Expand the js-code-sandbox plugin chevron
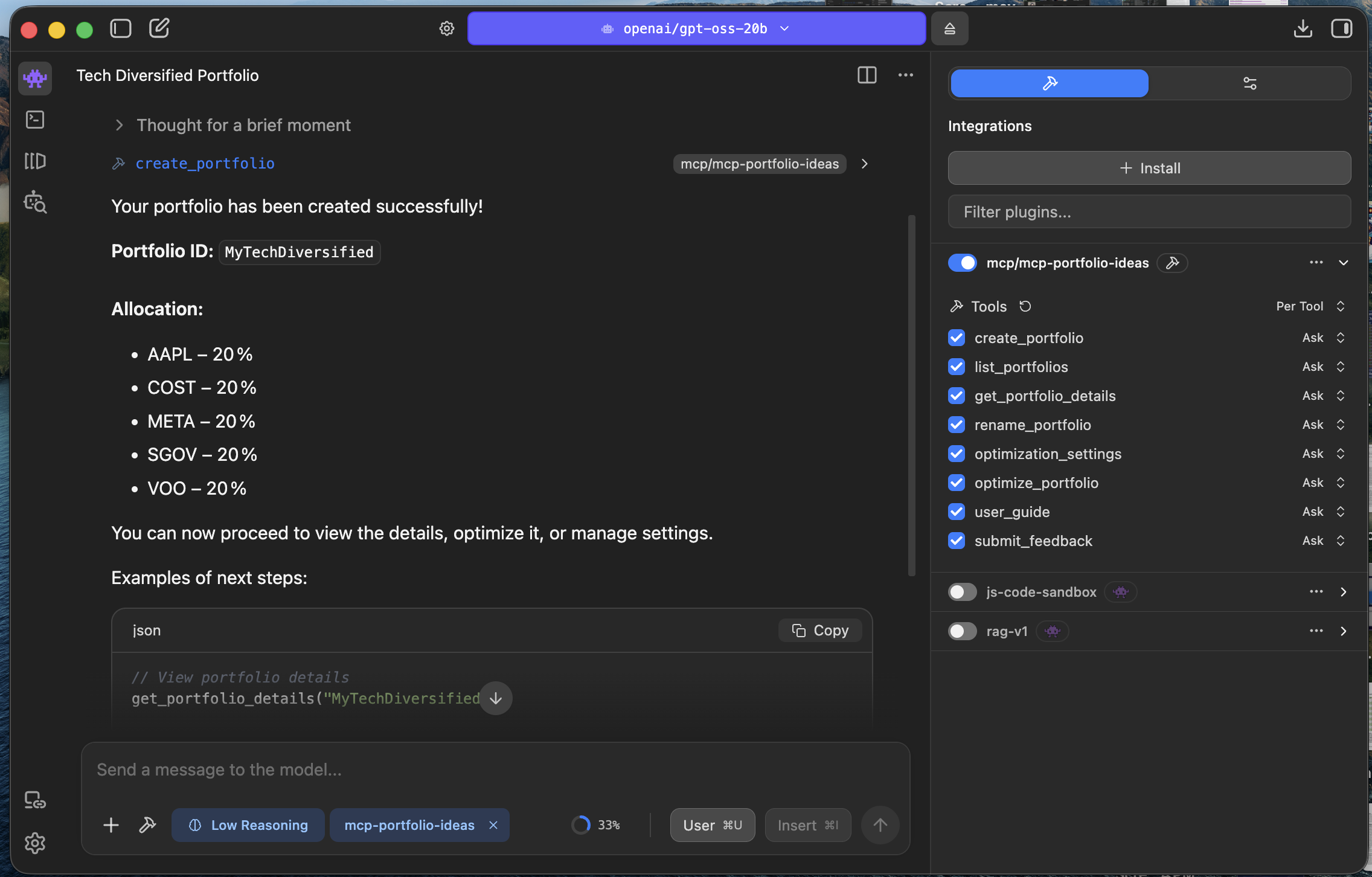Image resolution: width=1372 pixels, height=877 pixels. click(1344, 592)
